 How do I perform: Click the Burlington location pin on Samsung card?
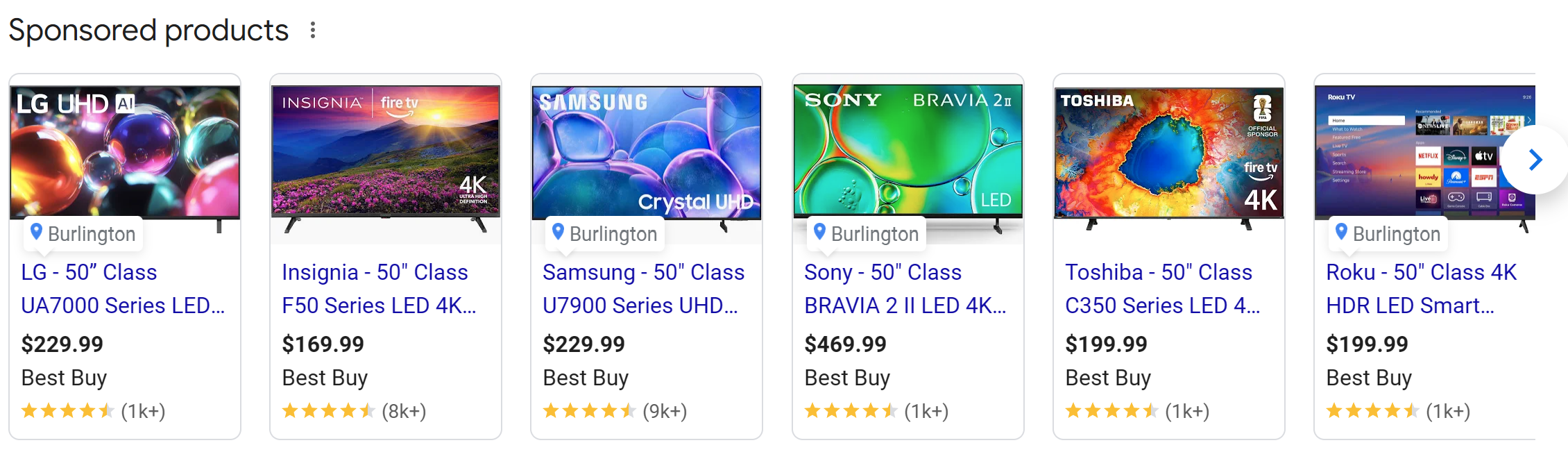(559, 232)
